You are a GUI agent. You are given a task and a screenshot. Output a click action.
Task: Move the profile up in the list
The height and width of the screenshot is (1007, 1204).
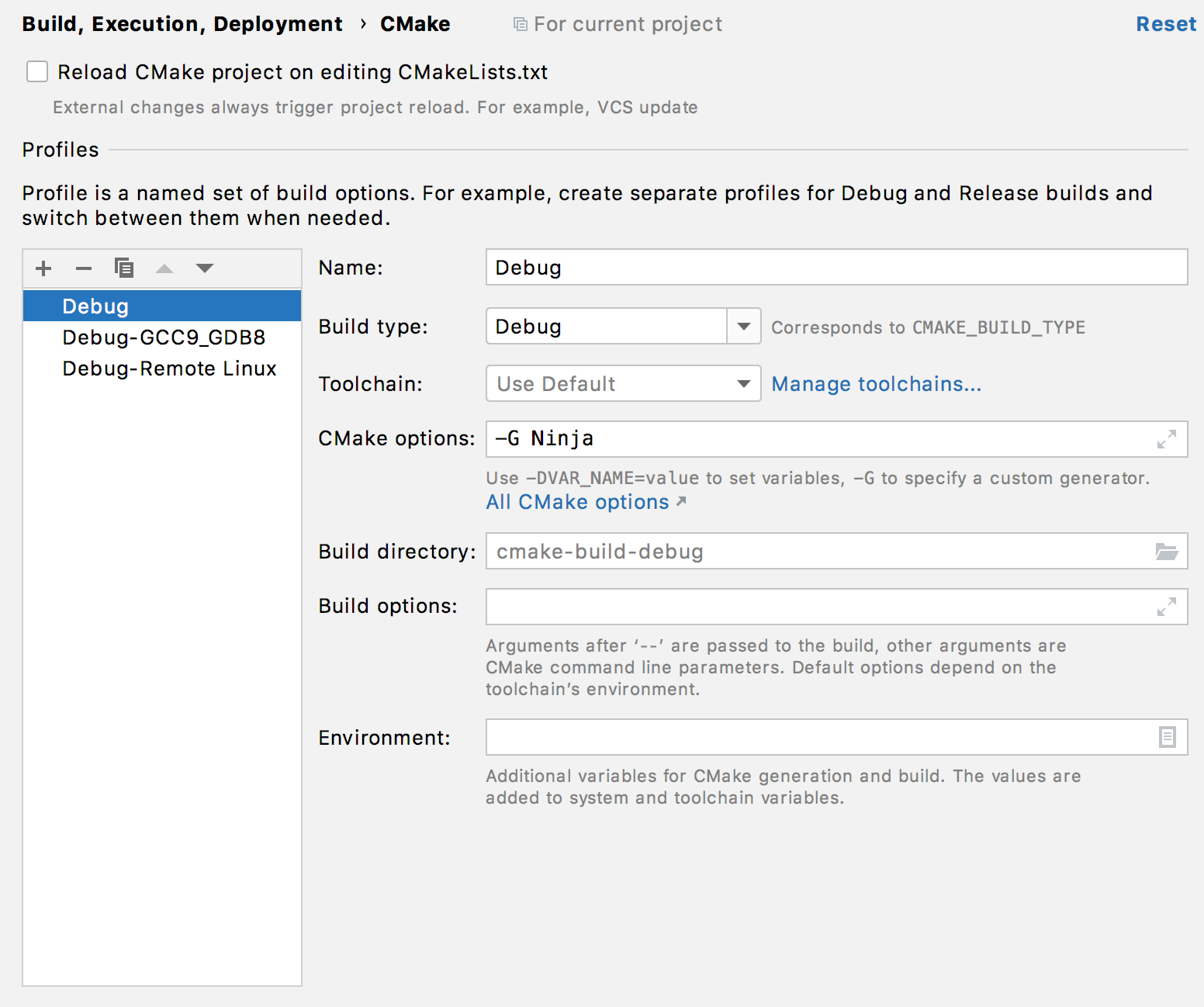point(164,268)
